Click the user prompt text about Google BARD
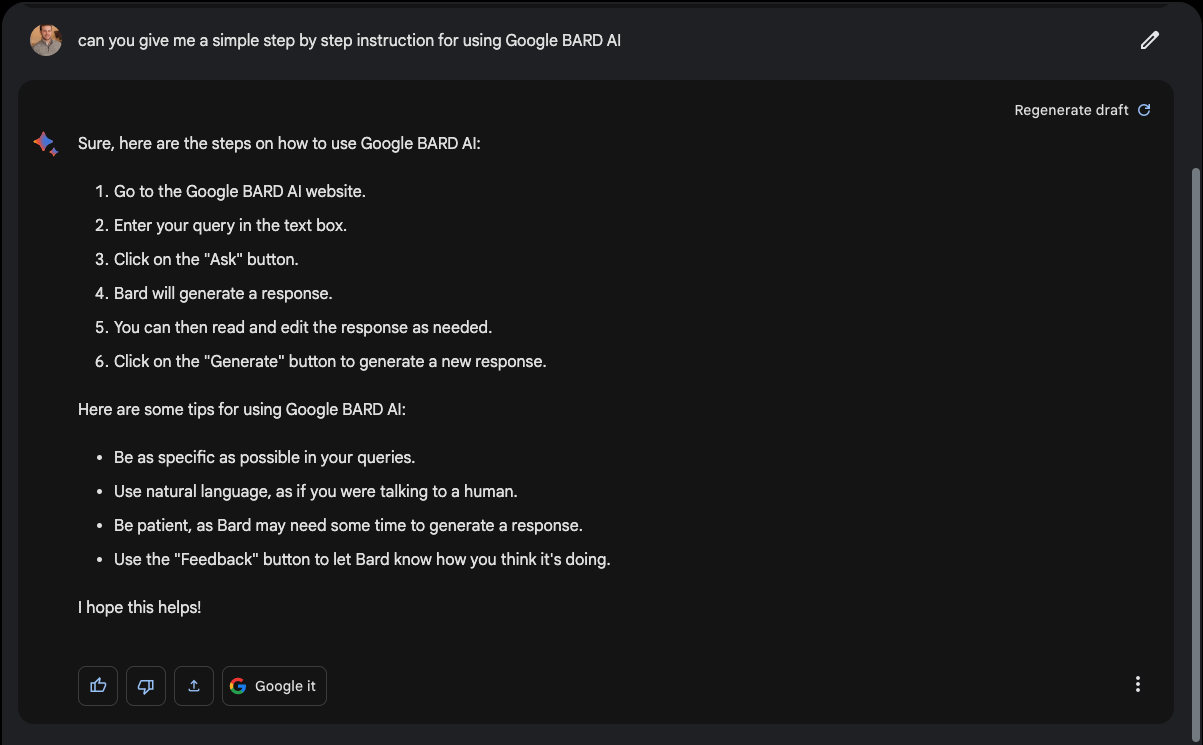 pos(349,41)
